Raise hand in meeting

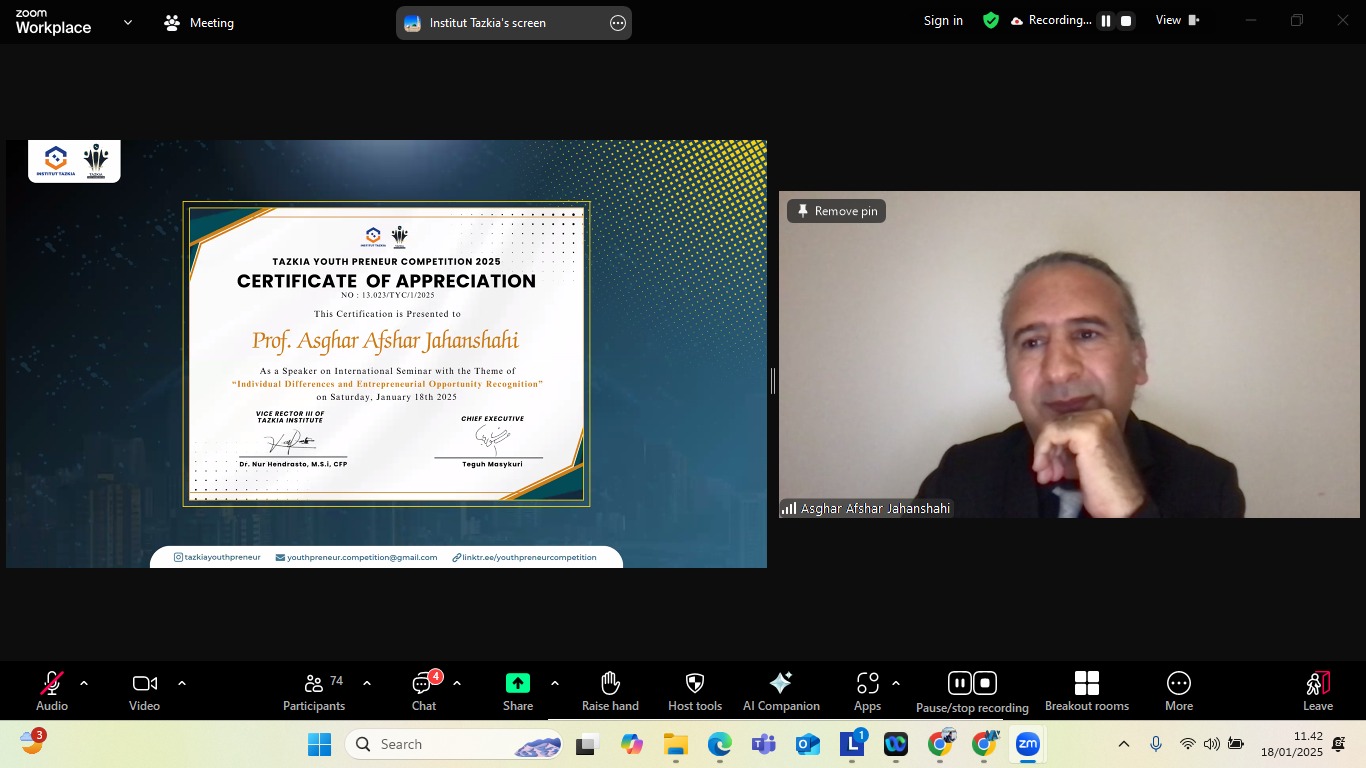610,691
